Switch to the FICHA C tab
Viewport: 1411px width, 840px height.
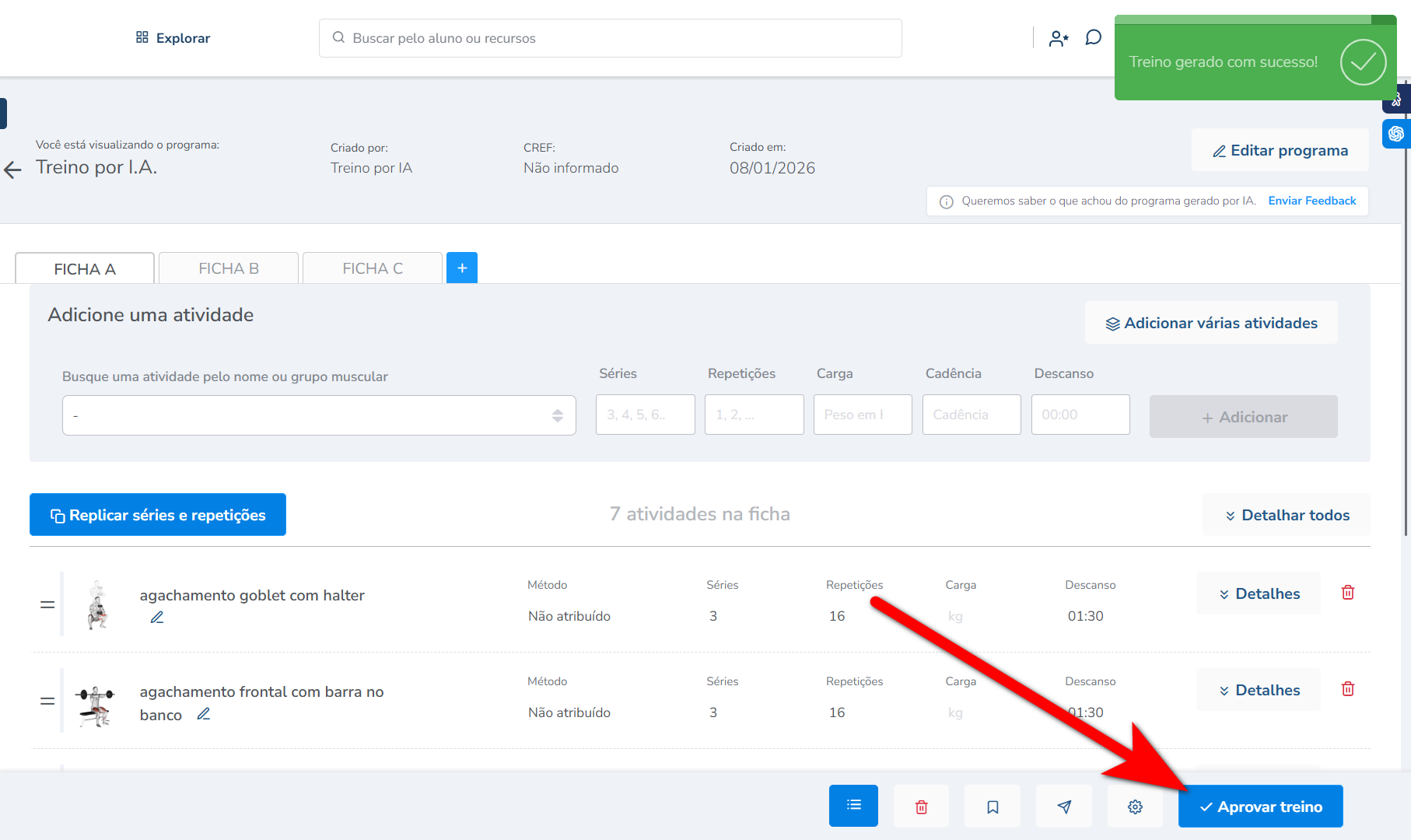coord(373,268)
